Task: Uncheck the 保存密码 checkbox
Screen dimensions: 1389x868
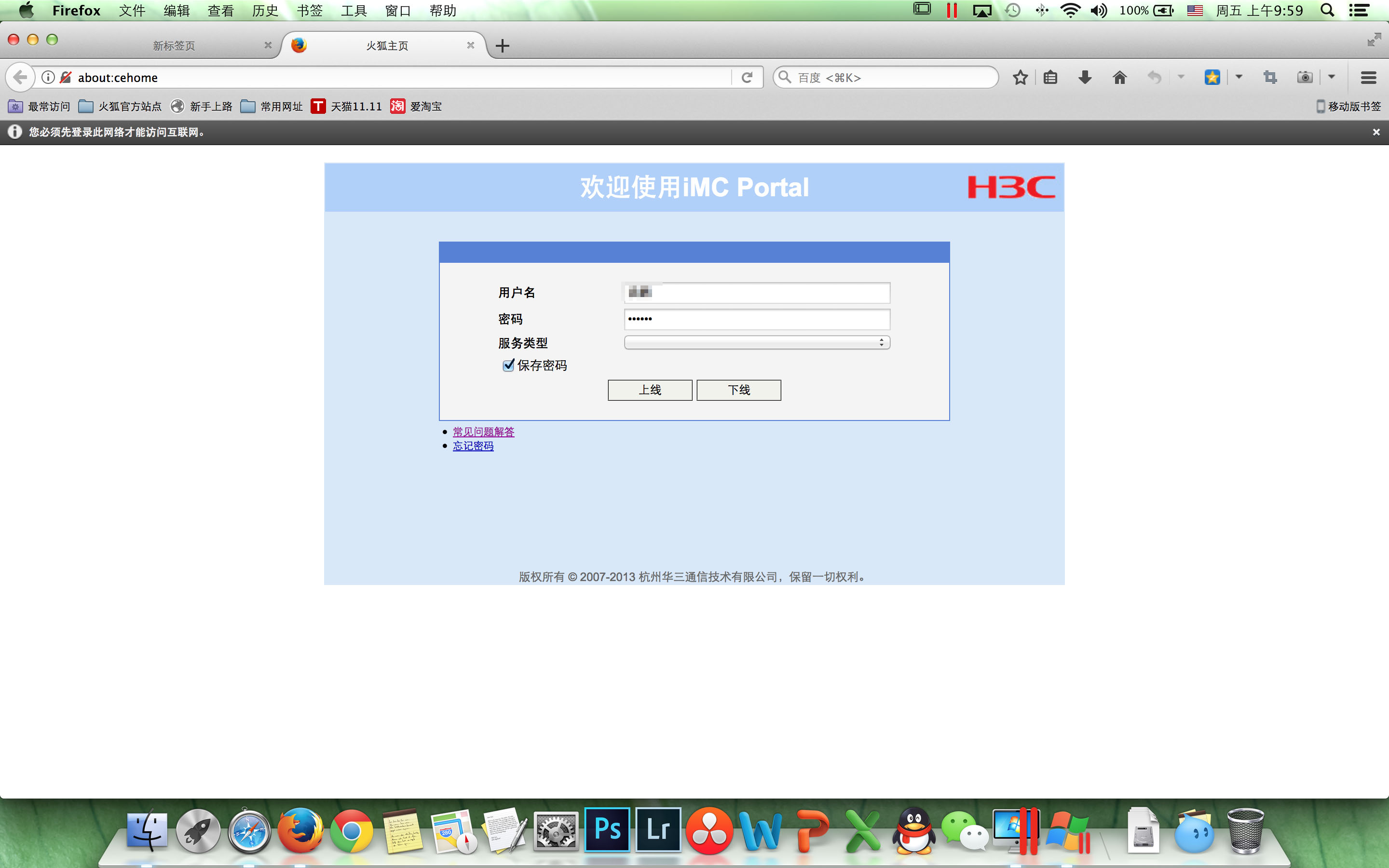Action: coord(508,366)
